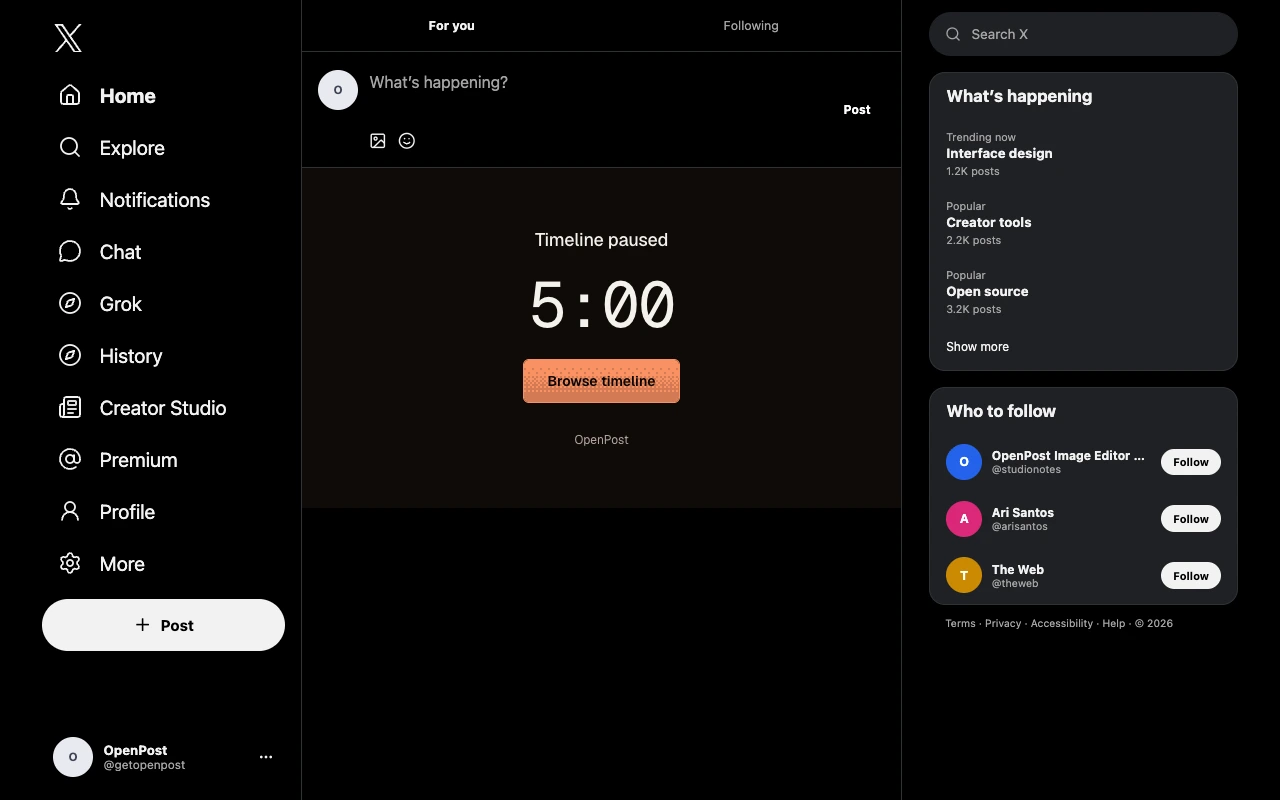
Task: Click the @getopenpost account handle
Action: [144, 765]
